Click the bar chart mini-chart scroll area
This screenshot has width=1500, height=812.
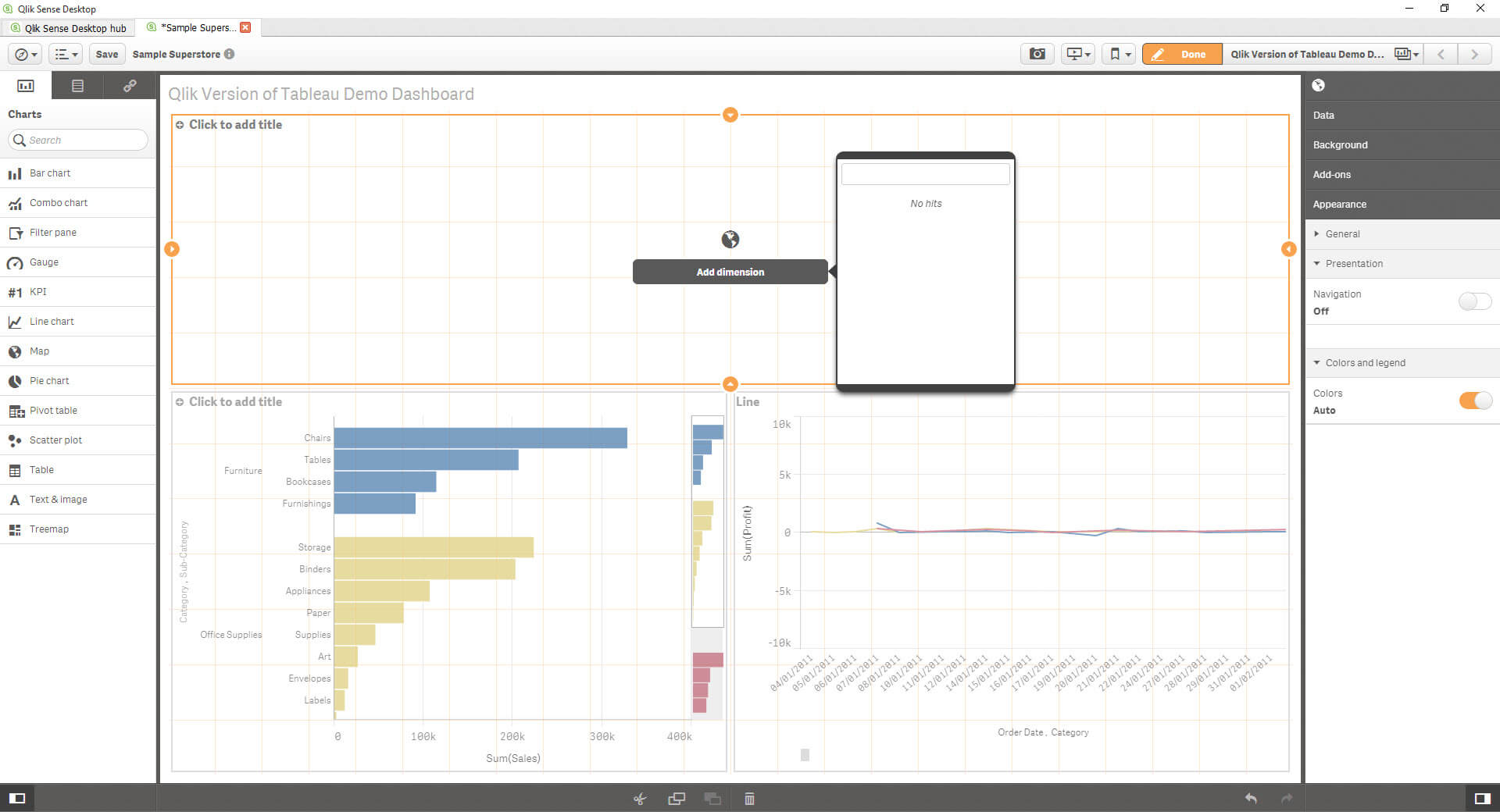click(x=708, y=567)
